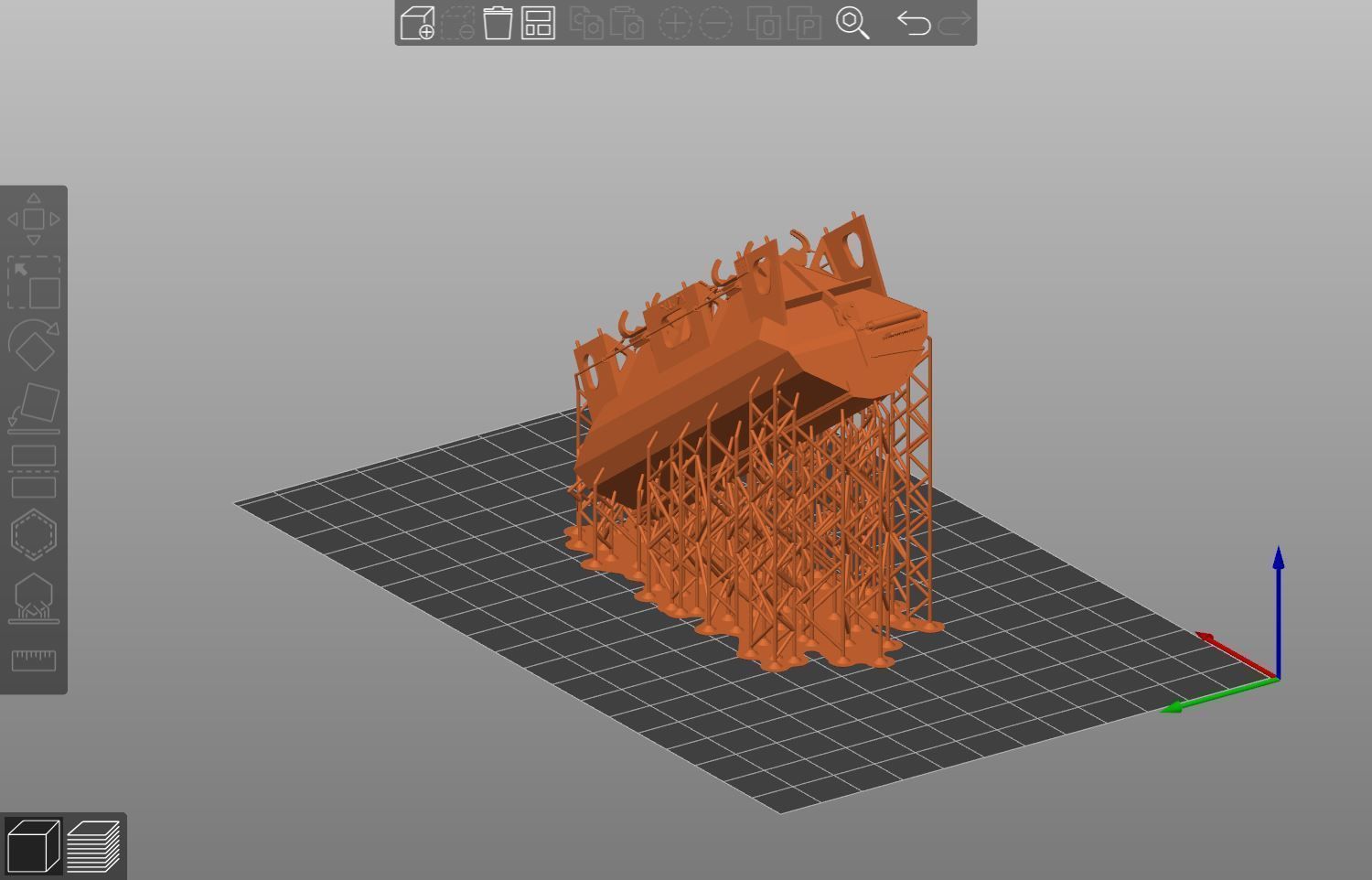Click the Remove instance minus icon
Image resolution: width=1372 pixels, height=880 pixels.
pos(715,23)
